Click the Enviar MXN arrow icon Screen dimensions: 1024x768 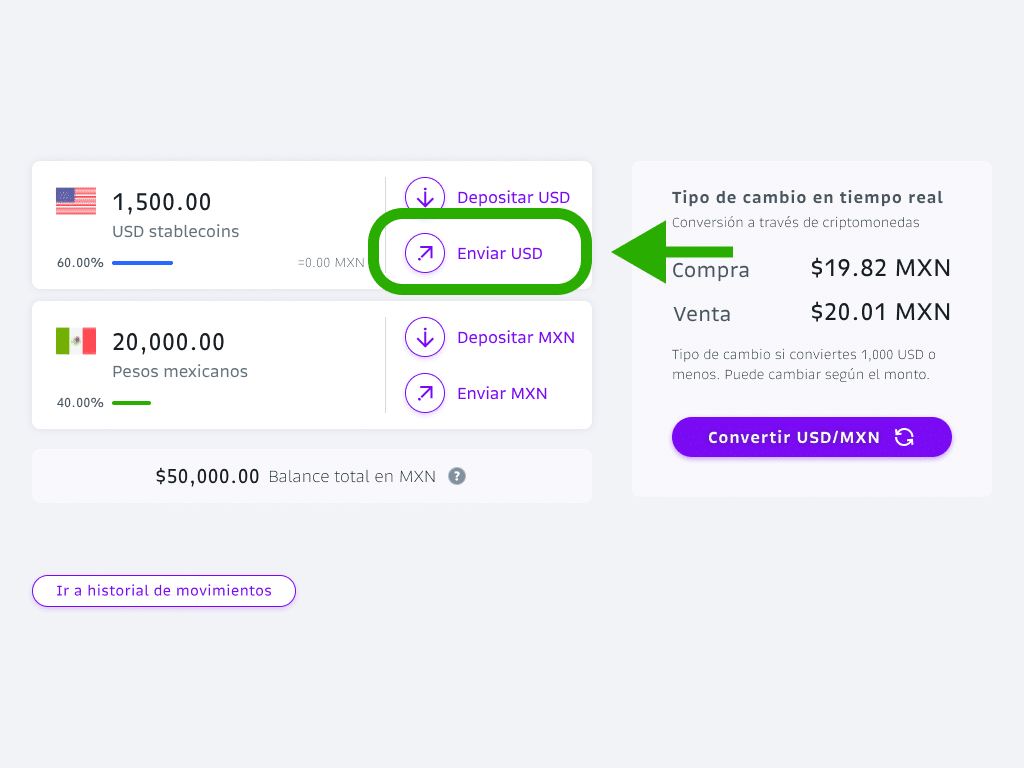coord(425,393)
